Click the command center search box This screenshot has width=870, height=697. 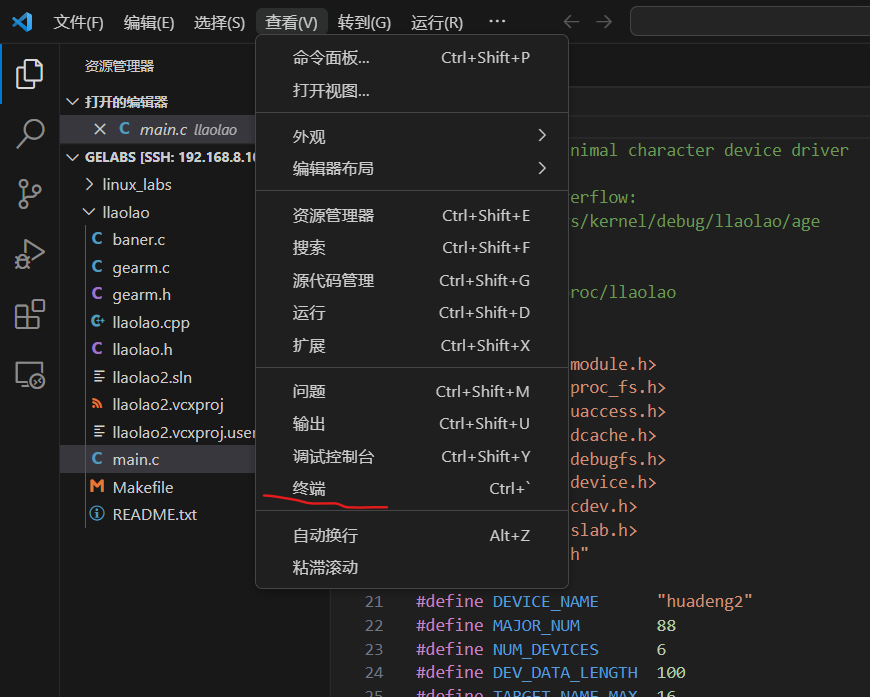coord(750,22)
